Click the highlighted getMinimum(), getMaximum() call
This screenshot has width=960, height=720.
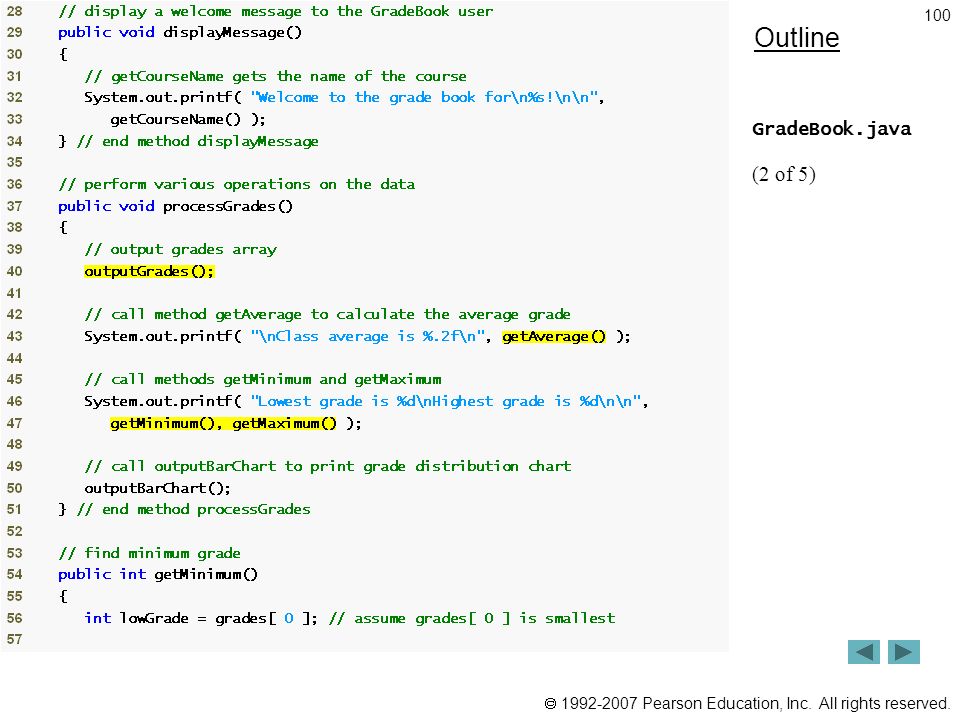coord(223,423)
